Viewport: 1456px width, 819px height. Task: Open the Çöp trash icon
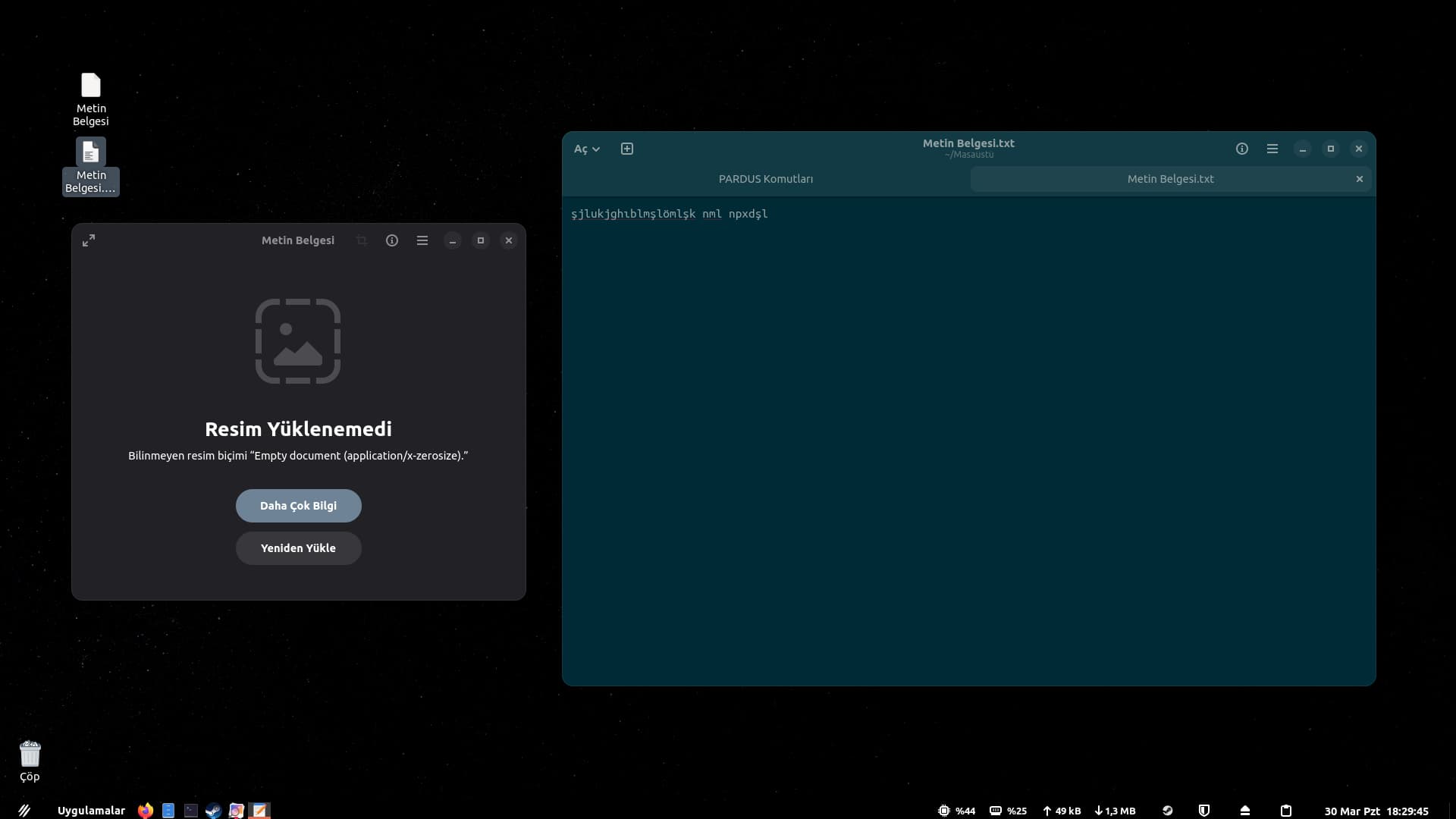30,760
